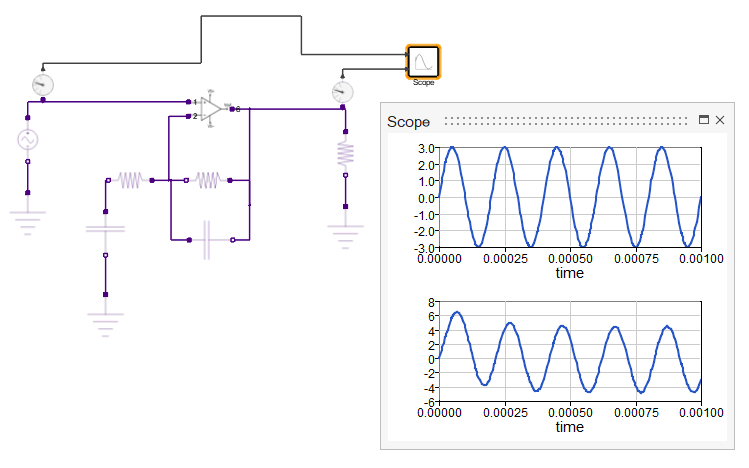Select the op-amp component
The height and width of the screenshot is (468, 749).
(210, 108)
